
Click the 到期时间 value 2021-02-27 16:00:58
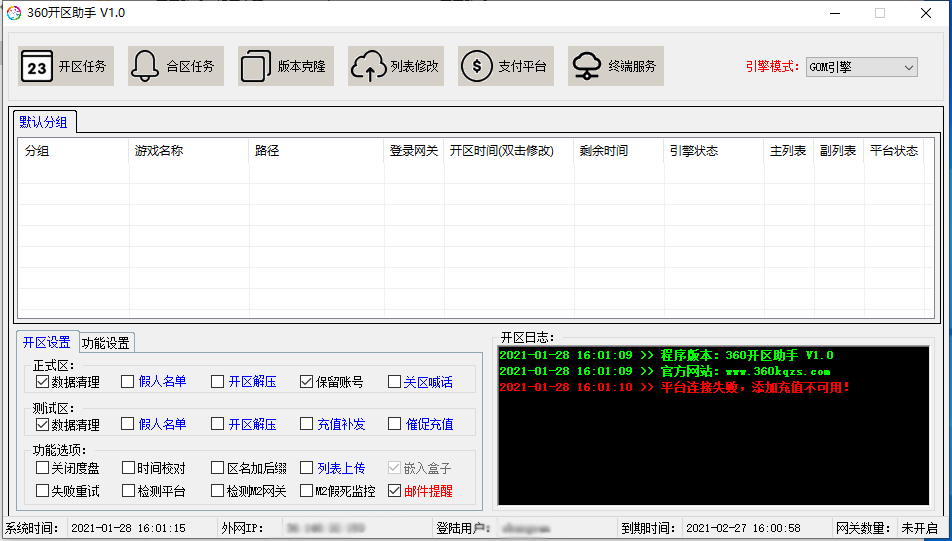click(743, 528)
